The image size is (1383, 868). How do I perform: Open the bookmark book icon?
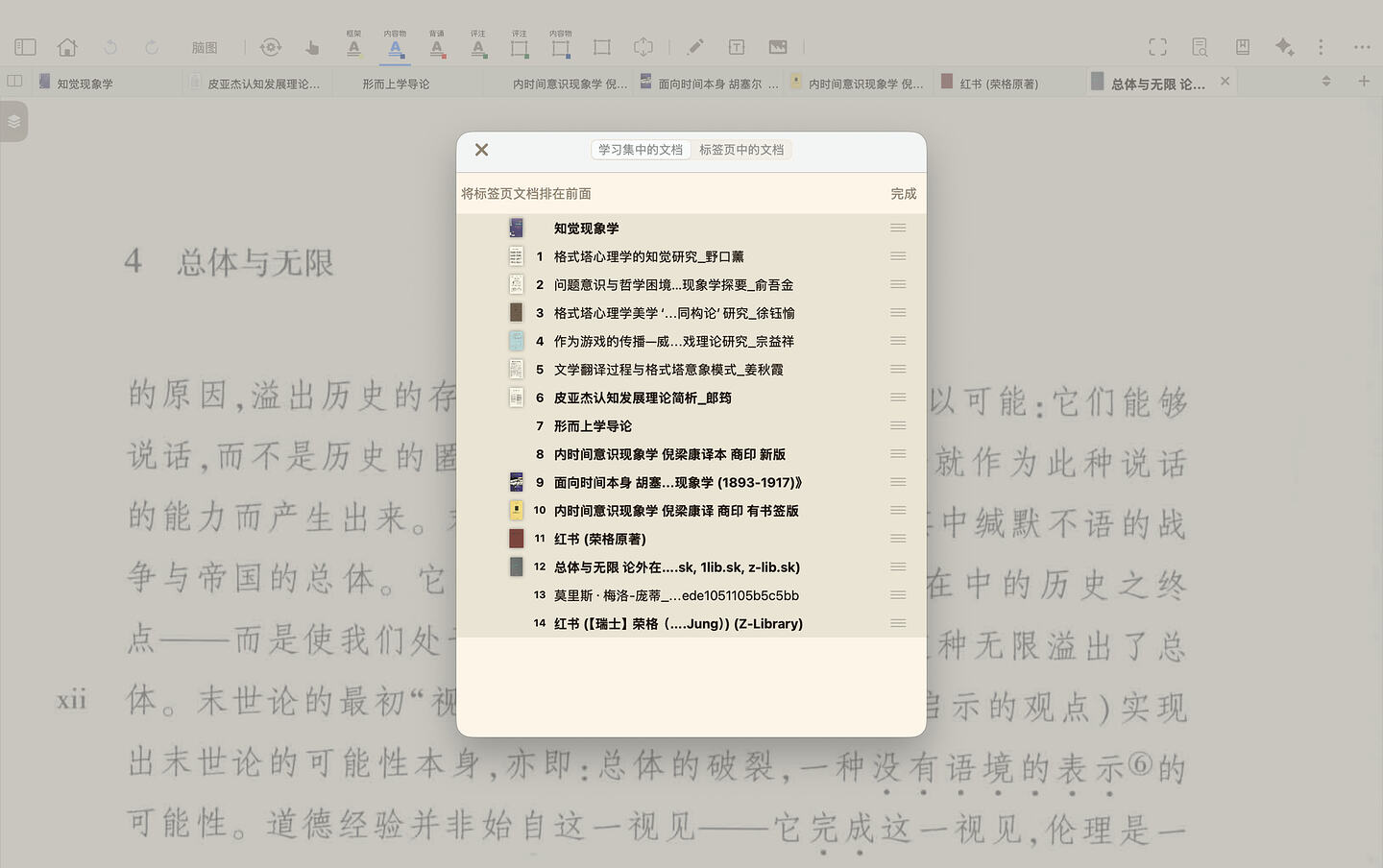1243,47
